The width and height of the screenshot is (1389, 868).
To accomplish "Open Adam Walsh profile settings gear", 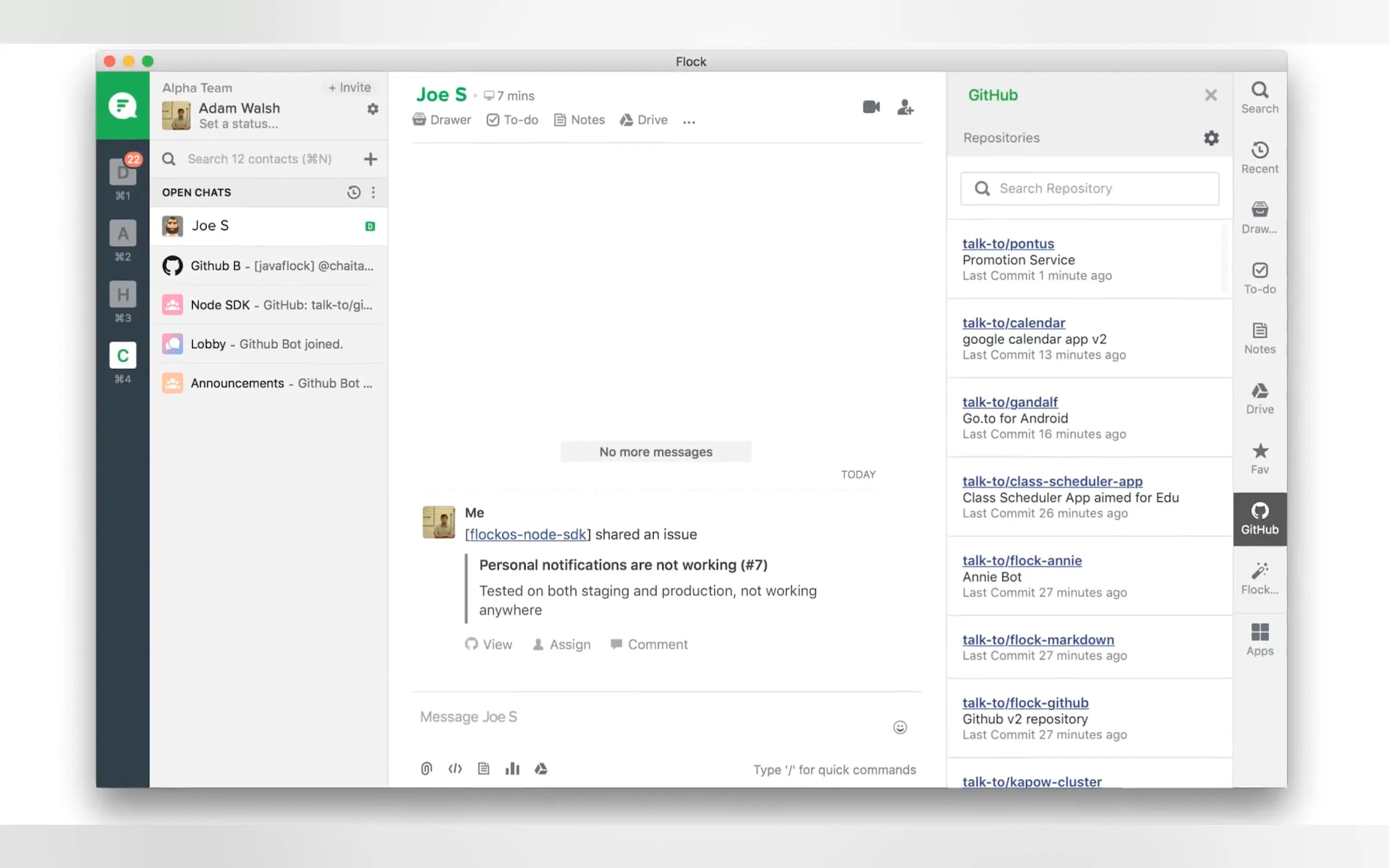I will point(372,108).
